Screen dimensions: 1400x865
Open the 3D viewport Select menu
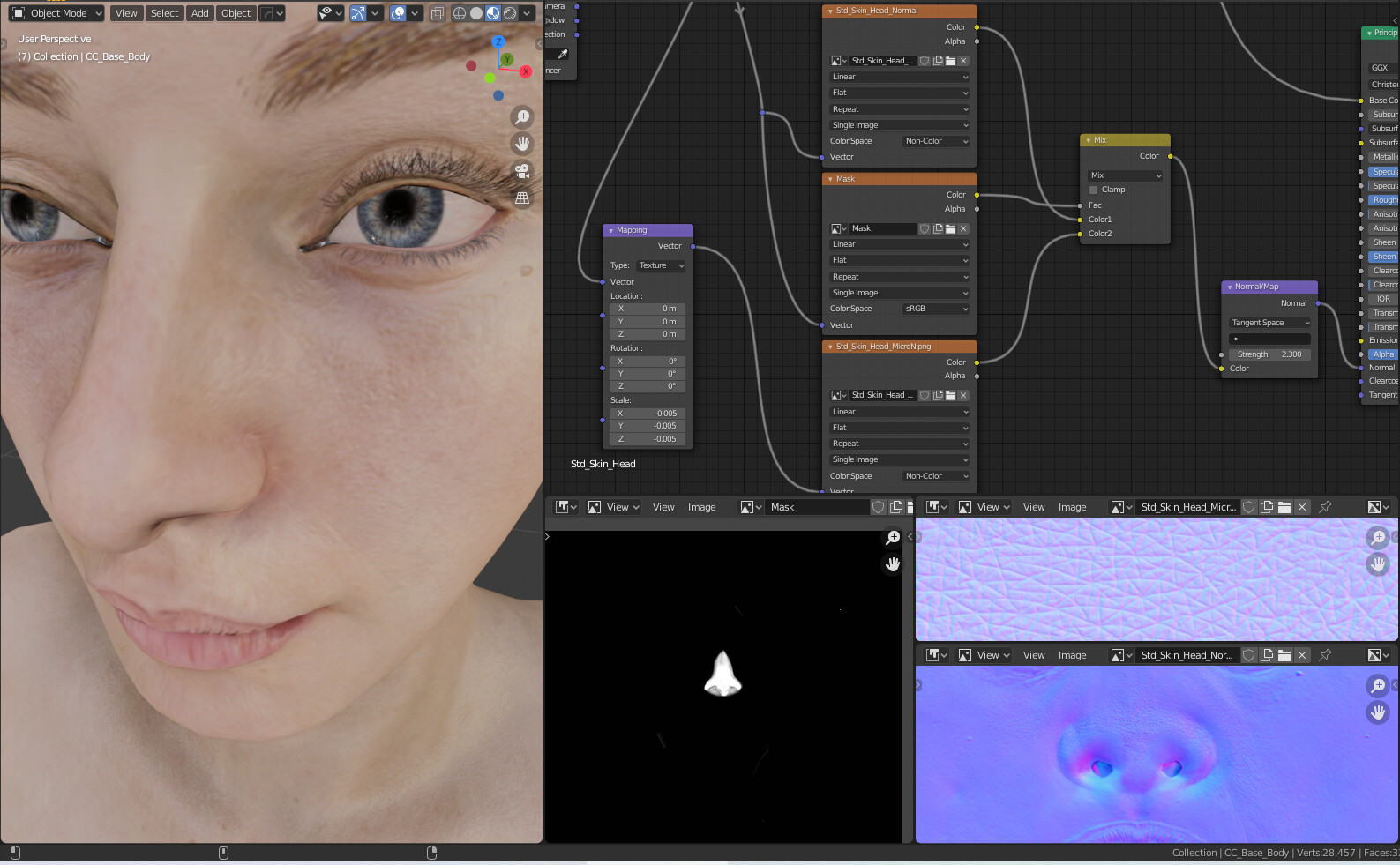tap(164, 13)
